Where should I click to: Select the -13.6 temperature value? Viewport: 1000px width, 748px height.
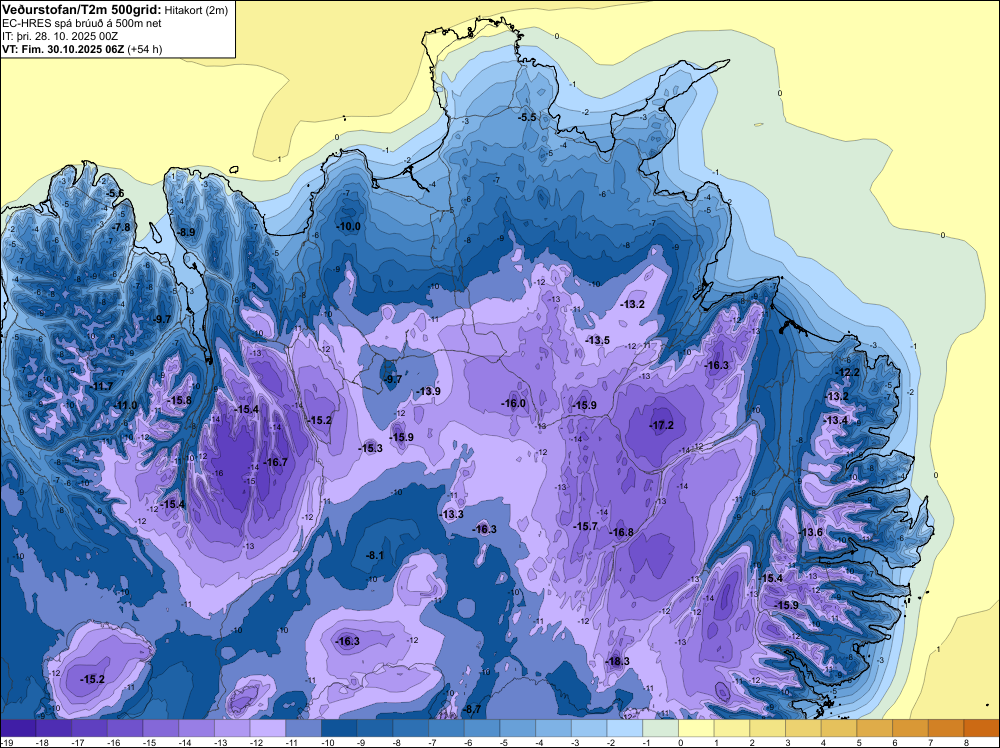point(811,532)
